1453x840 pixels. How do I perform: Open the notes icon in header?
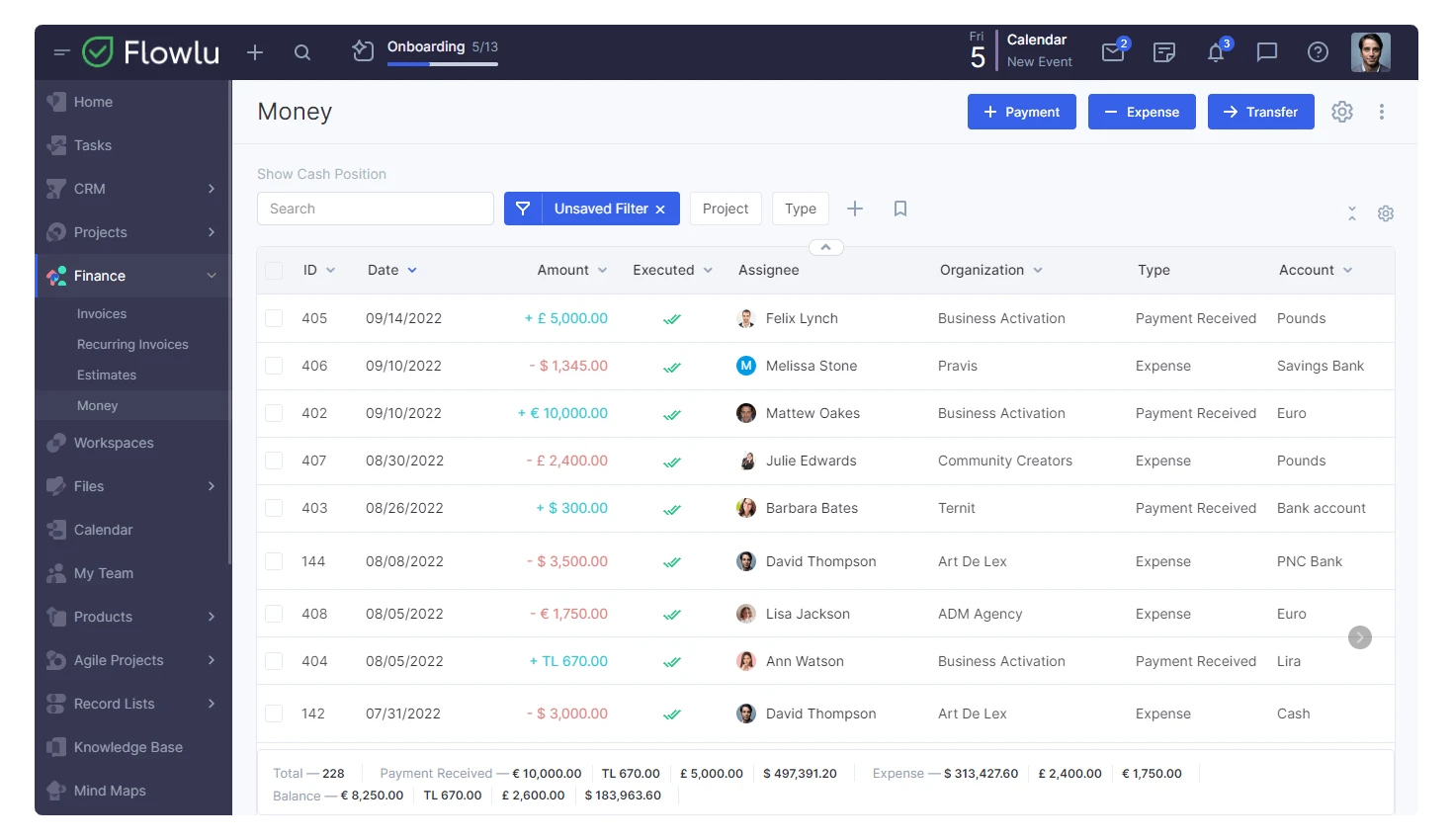1164,52
